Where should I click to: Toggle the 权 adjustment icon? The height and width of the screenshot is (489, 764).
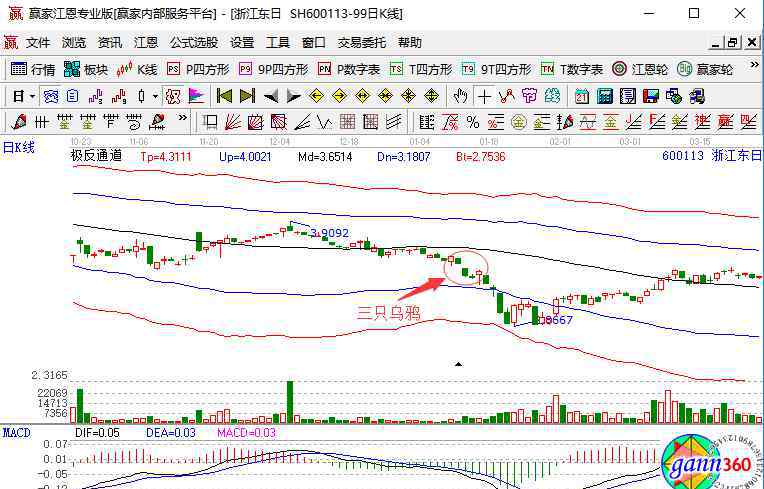173,96
